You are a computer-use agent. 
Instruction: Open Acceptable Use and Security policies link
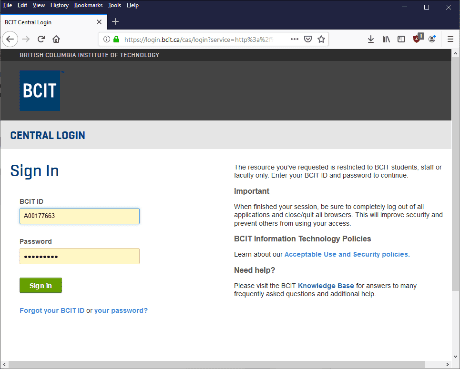pyautogui.click(x=347, y=254)
